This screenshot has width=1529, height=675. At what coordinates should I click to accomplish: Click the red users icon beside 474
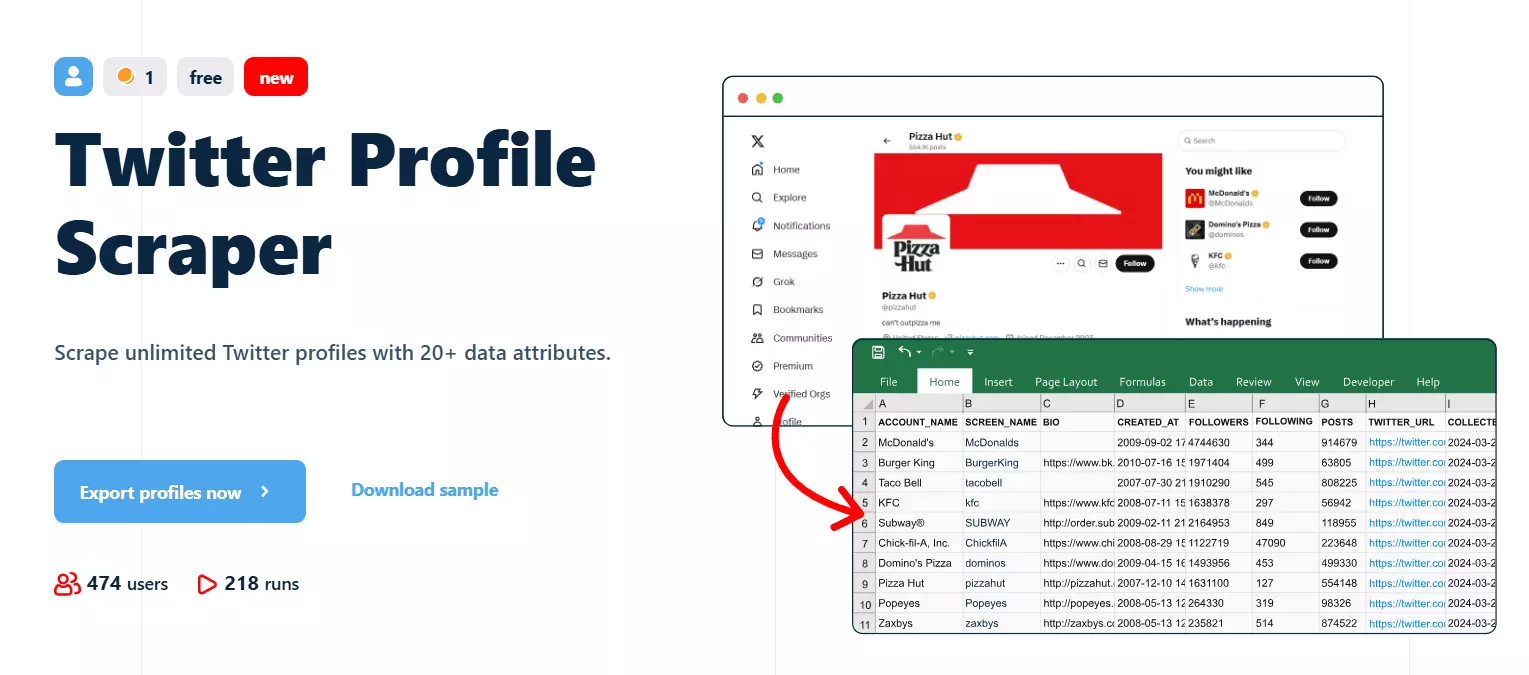click(x=67, y=584)
